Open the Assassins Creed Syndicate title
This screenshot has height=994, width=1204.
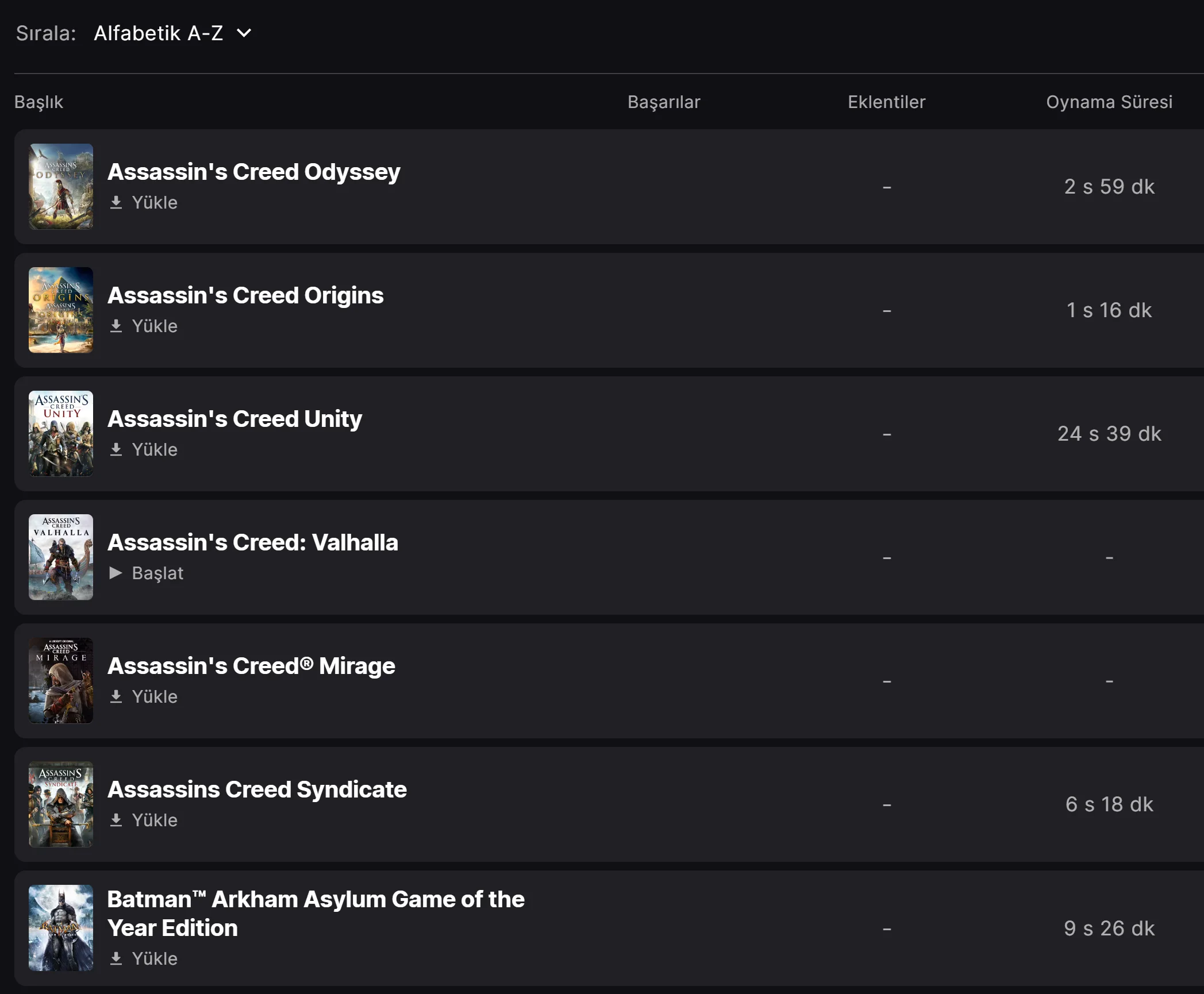tap(257, 789)
